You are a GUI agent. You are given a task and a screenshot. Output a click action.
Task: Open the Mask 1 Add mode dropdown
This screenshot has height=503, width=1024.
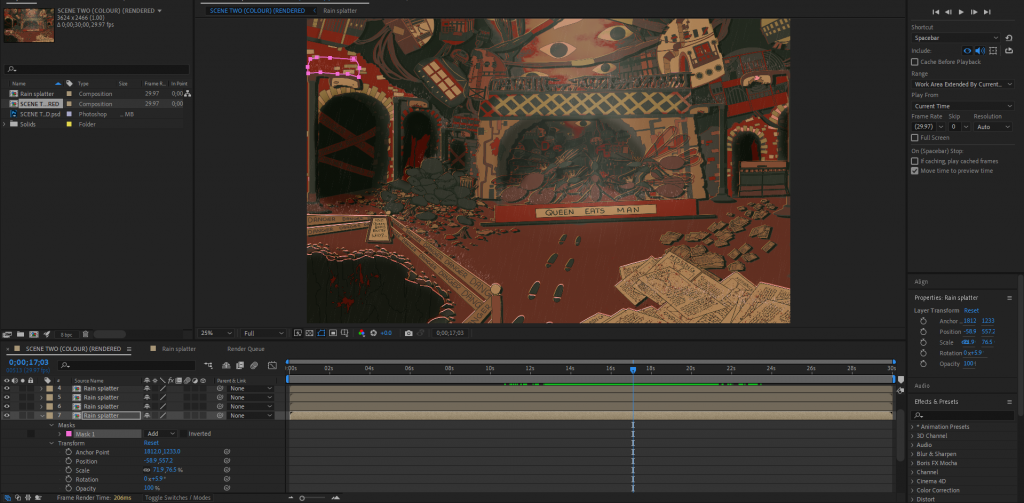click(x=161, y=434)
